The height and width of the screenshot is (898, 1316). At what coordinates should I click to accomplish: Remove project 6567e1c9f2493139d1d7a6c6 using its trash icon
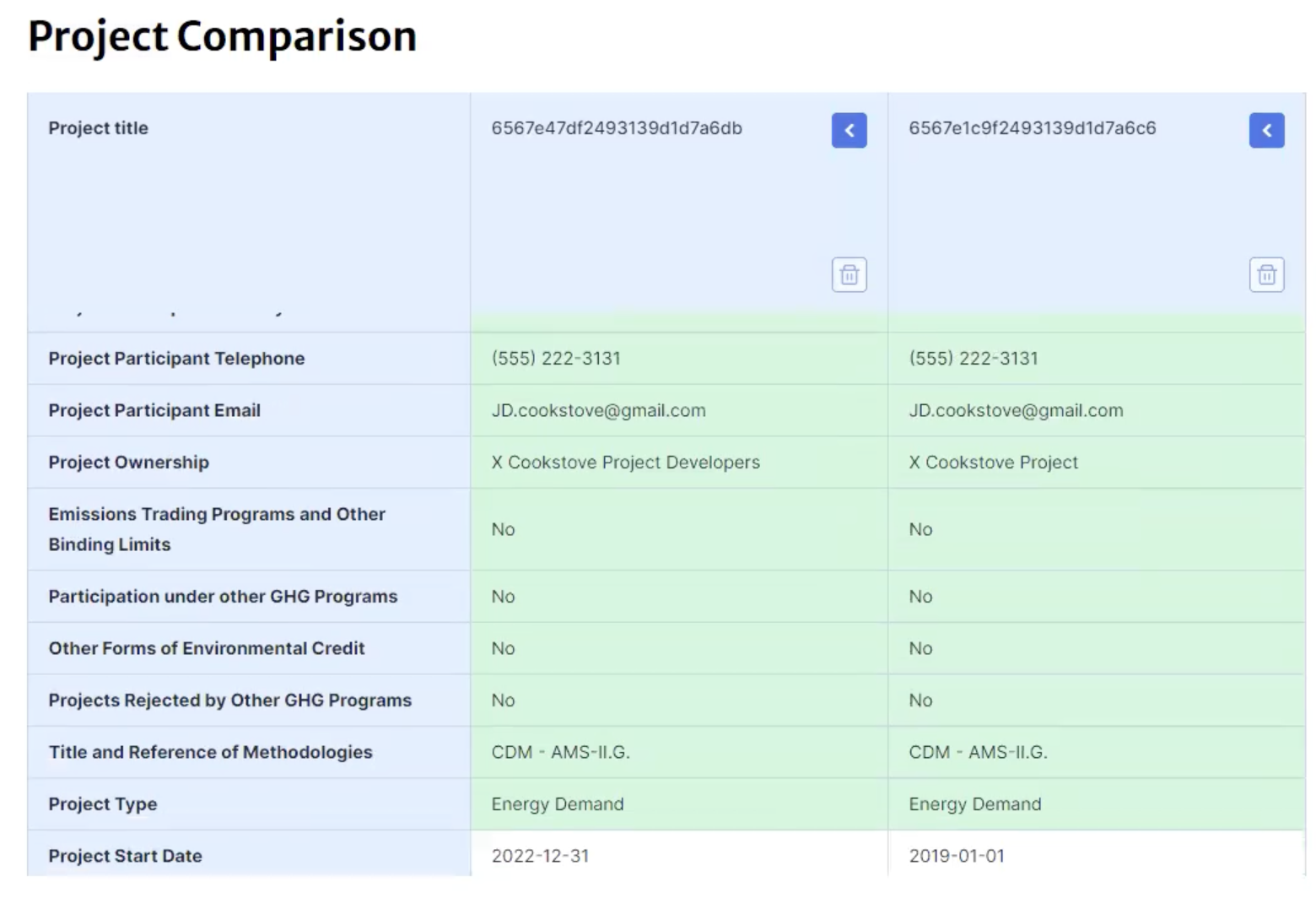coord(1266,275)
